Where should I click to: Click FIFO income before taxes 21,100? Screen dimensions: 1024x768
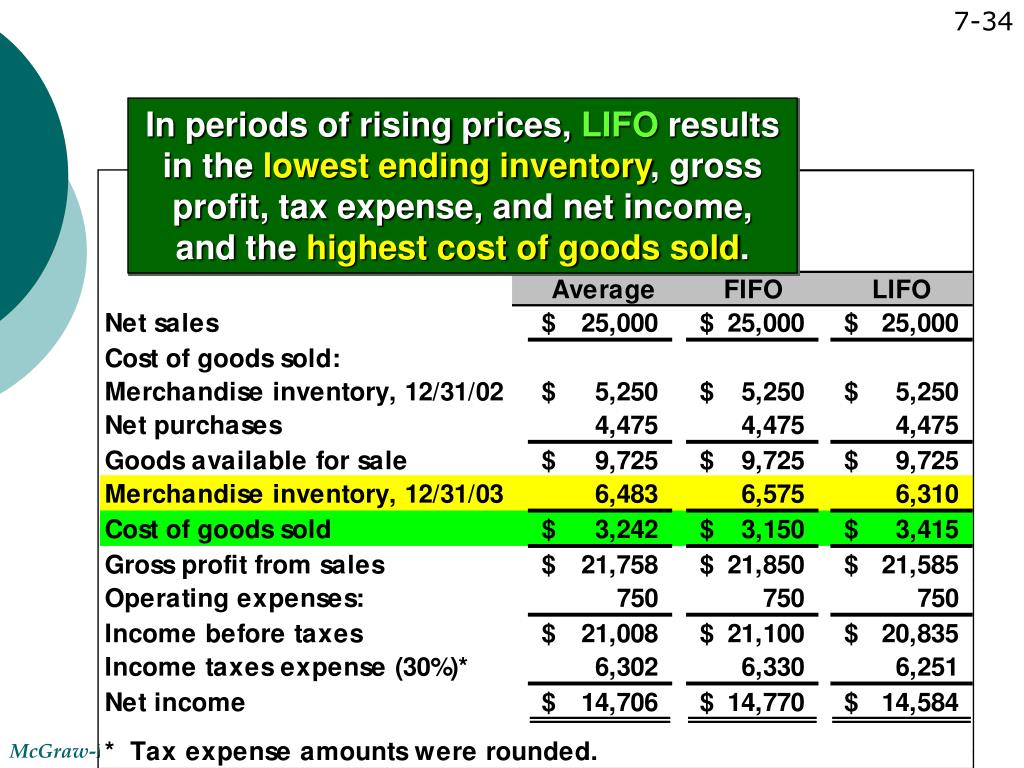766,633
